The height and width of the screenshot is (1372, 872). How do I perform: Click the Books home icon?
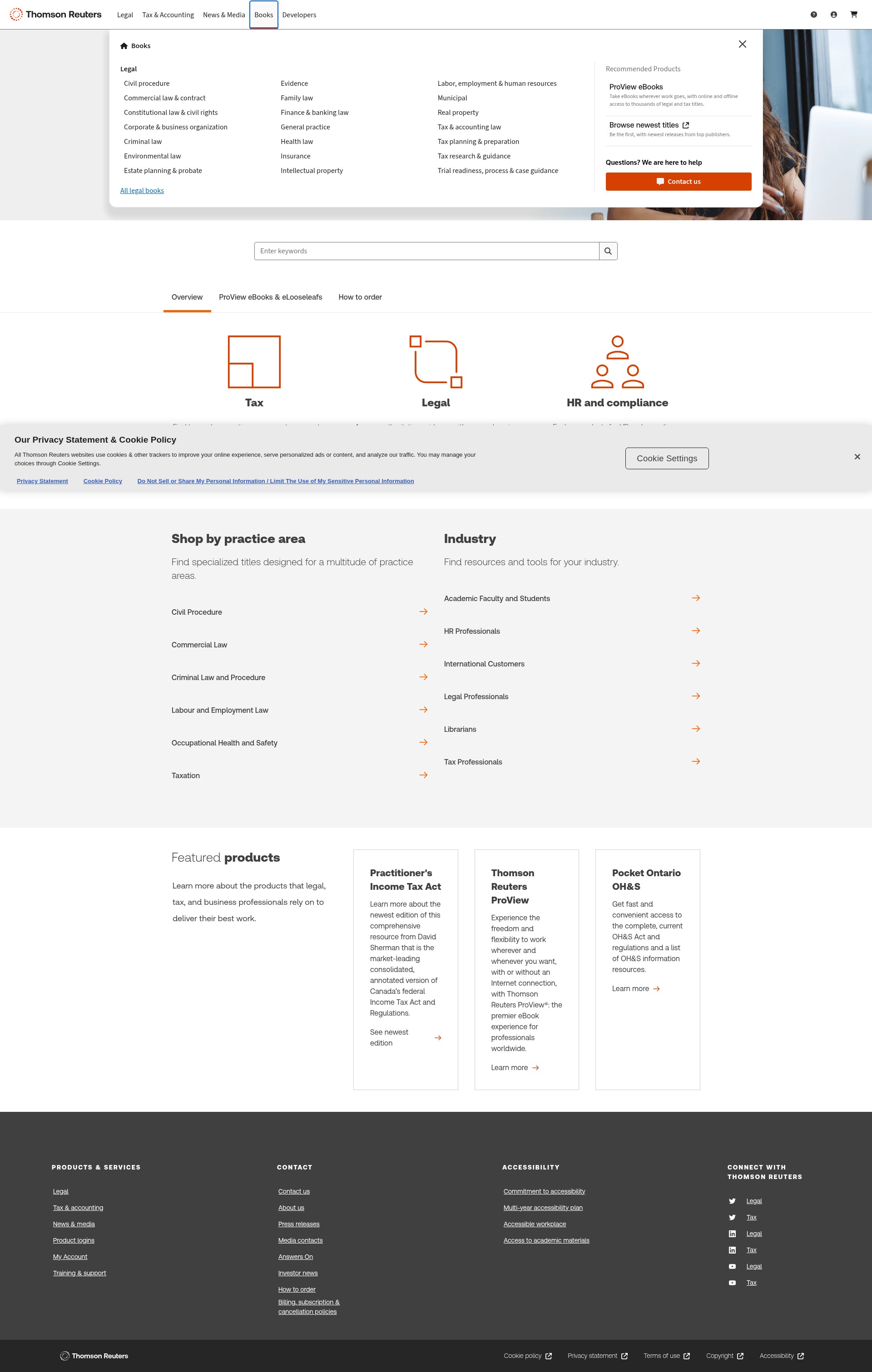click(124, 45)
